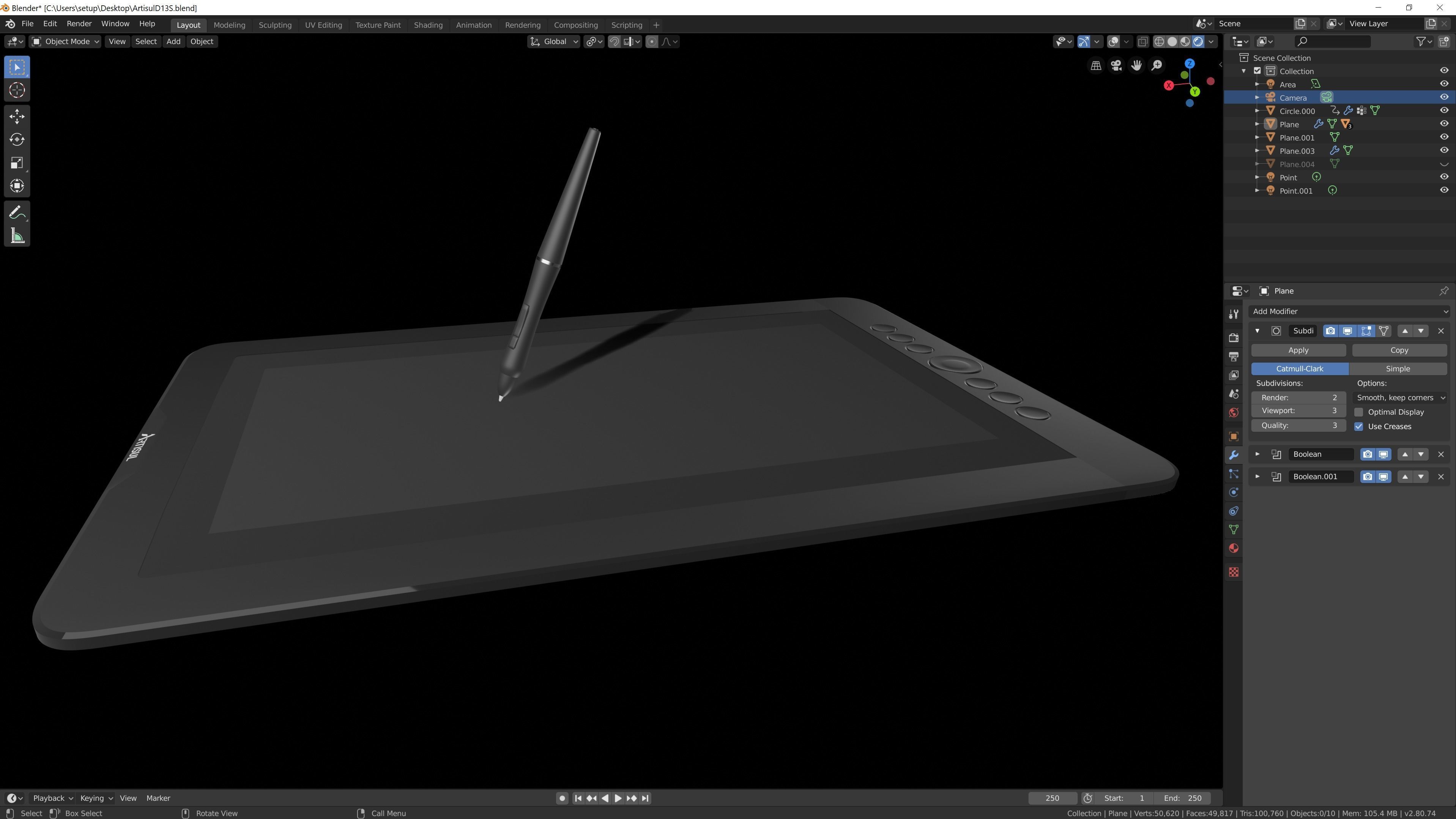This screenshot has width=1456, height=819.
Task: Copy the Subdivision modifier
Action: (1399, 350)
